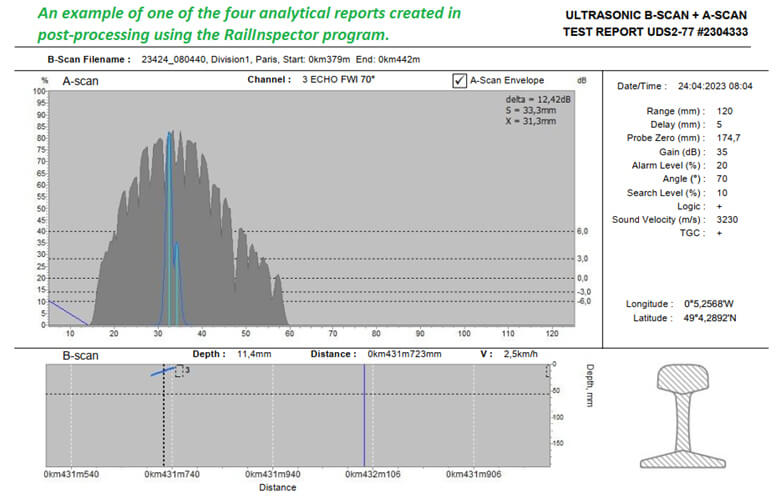Select the X = 31,3mm readout
Viewport: 776px width, 504px height.
click(531, 121)
